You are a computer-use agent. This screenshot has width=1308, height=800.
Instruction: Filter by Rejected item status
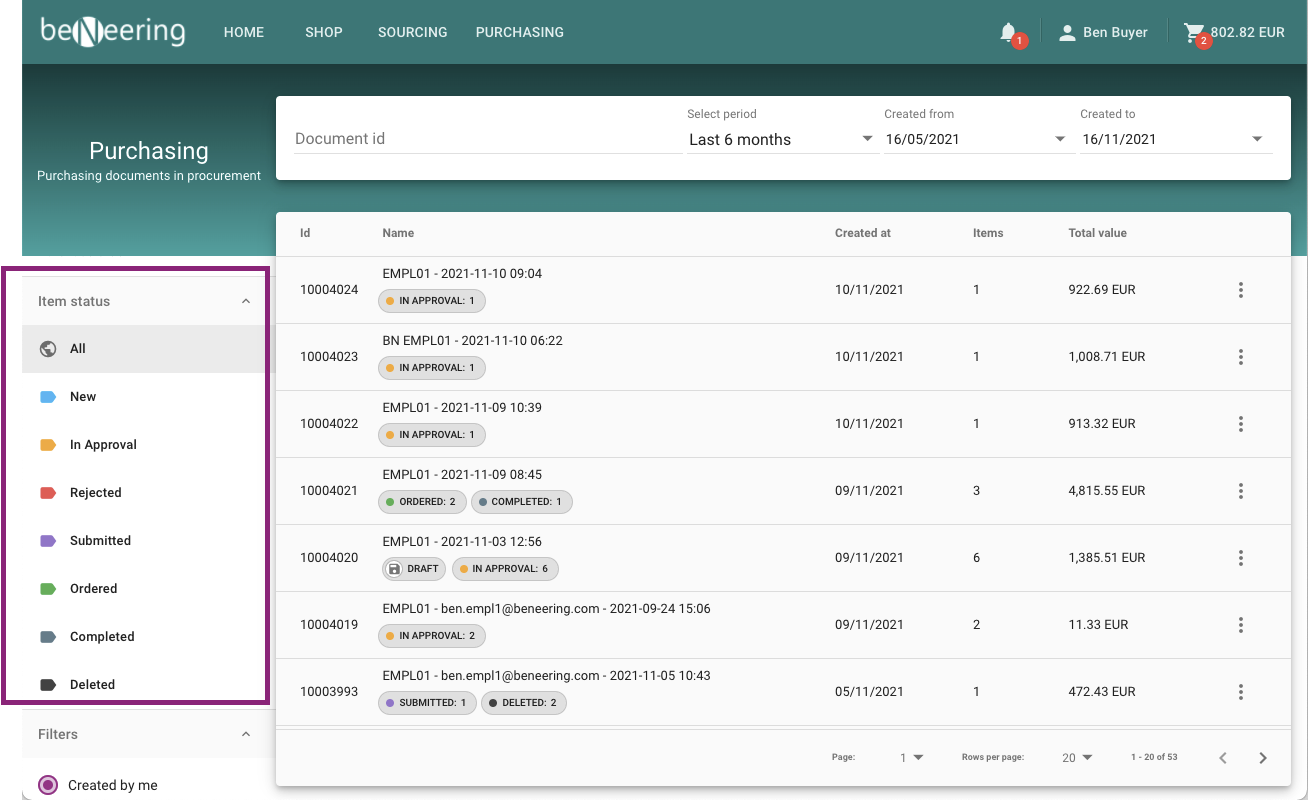coord(95,493)
